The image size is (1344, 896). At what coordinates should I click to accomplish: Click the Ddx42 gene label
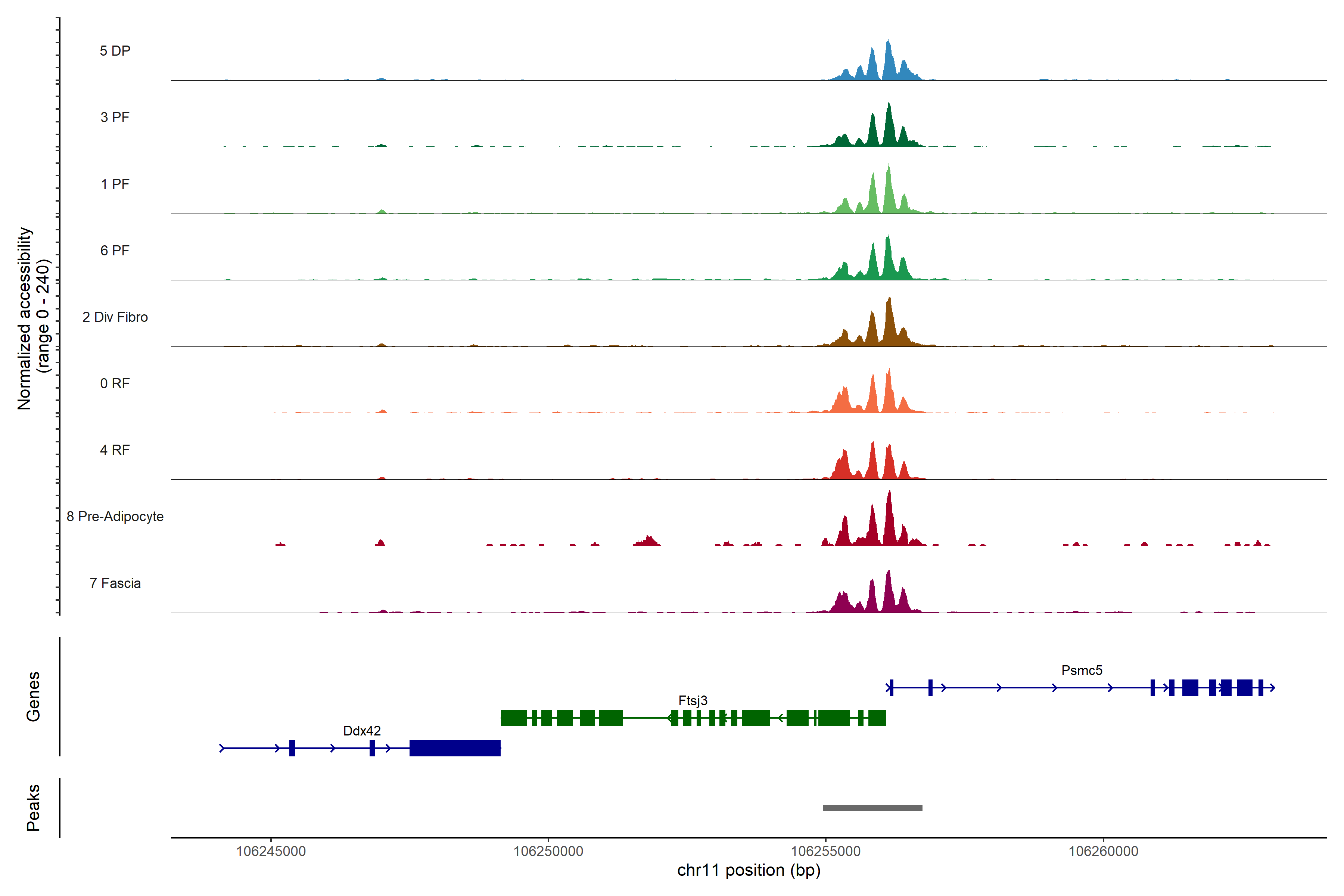(x=362, y=731)
